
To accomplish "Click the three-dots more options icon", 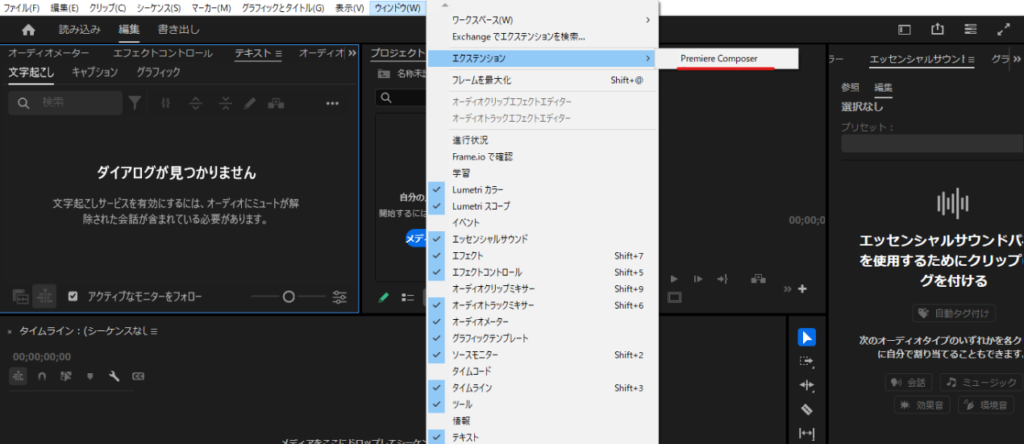I will (332, 102).
